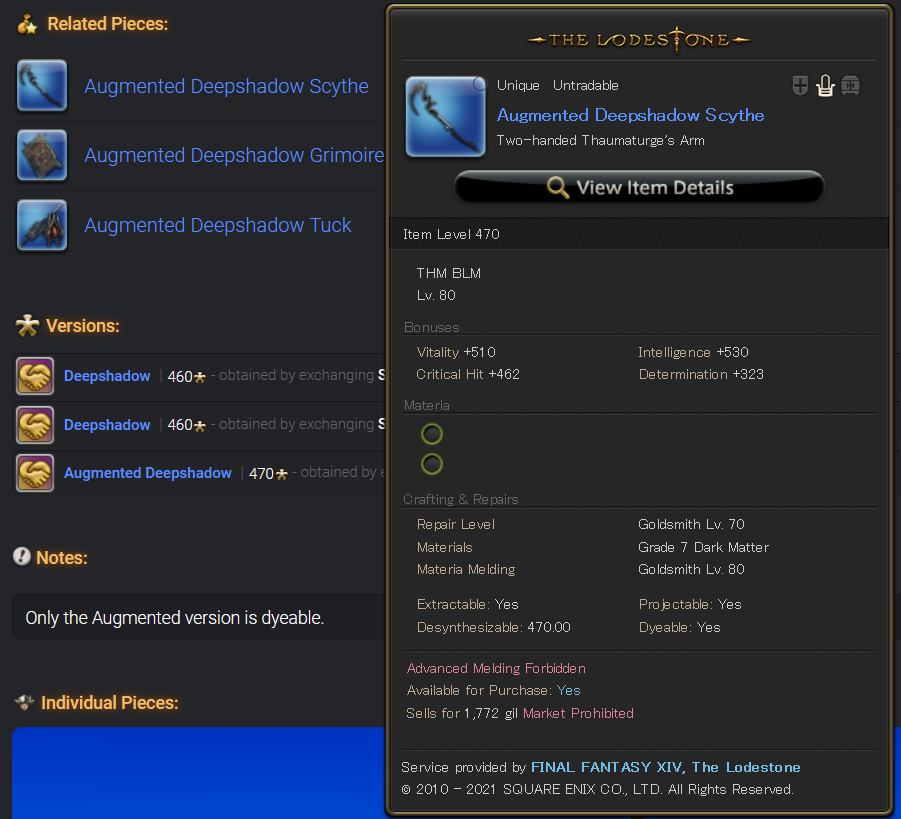Follow The Lodestone link in tooltip footer
The height and width of the screenshot is (819, 901).
click(x=746, y=767)
